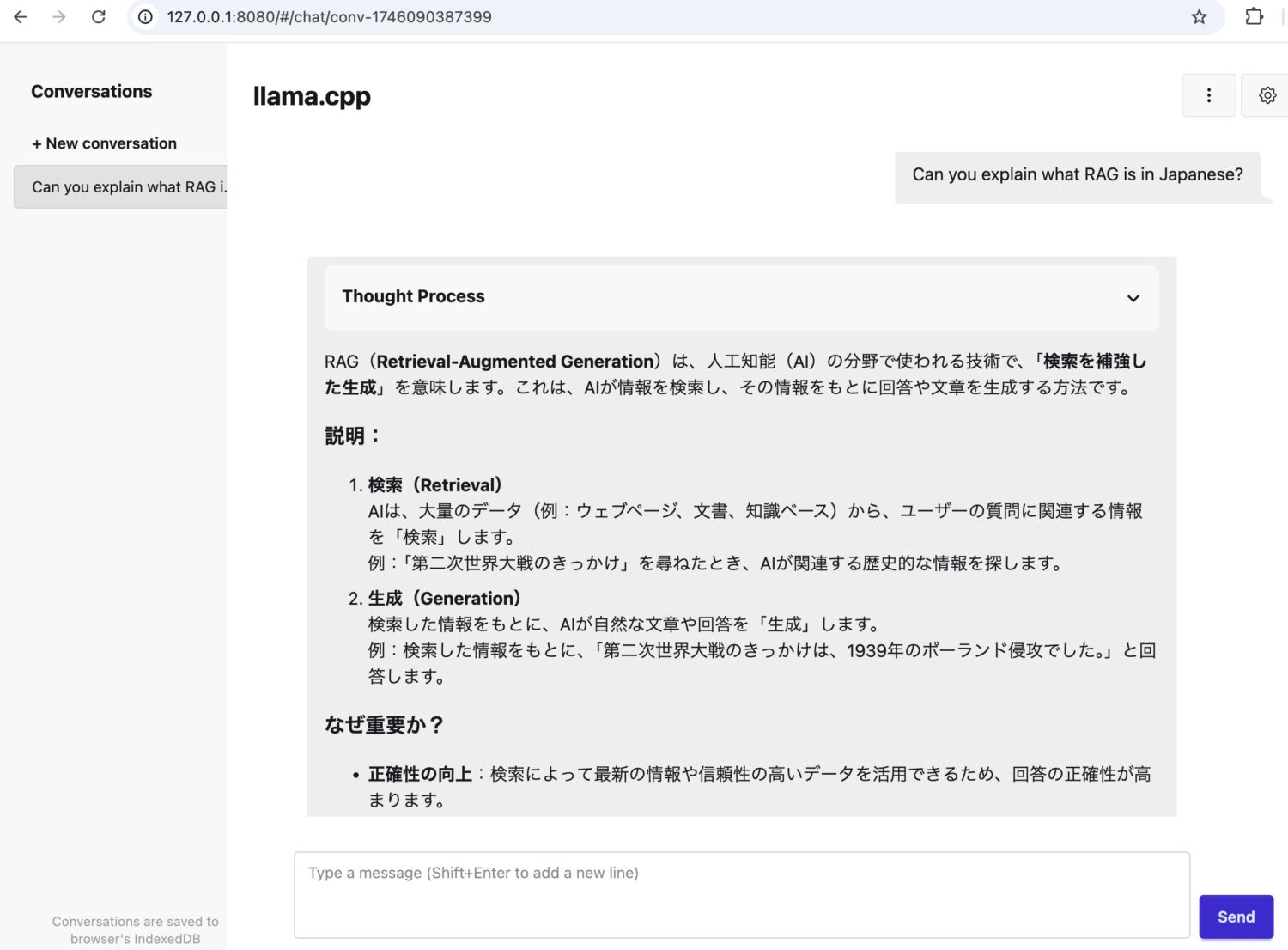Open browser extensions puzzle icon

tap(1255, 17)
